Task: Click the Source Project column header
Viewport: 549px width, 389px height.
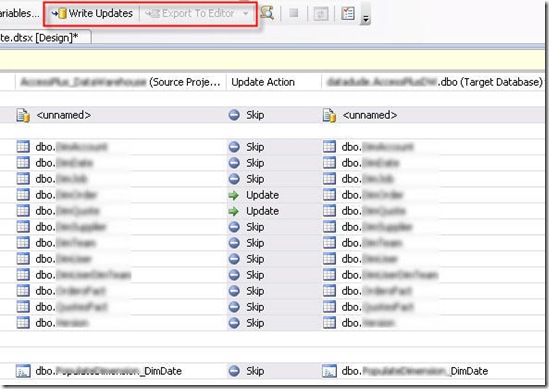Action: pos(120,82)
